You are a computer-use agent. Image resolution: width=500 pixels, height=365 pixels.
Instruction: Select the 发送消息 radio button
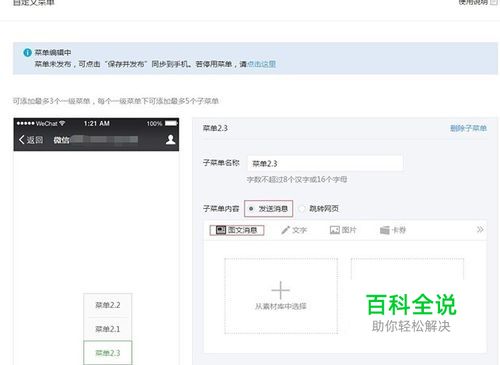(x=251, y=209)
